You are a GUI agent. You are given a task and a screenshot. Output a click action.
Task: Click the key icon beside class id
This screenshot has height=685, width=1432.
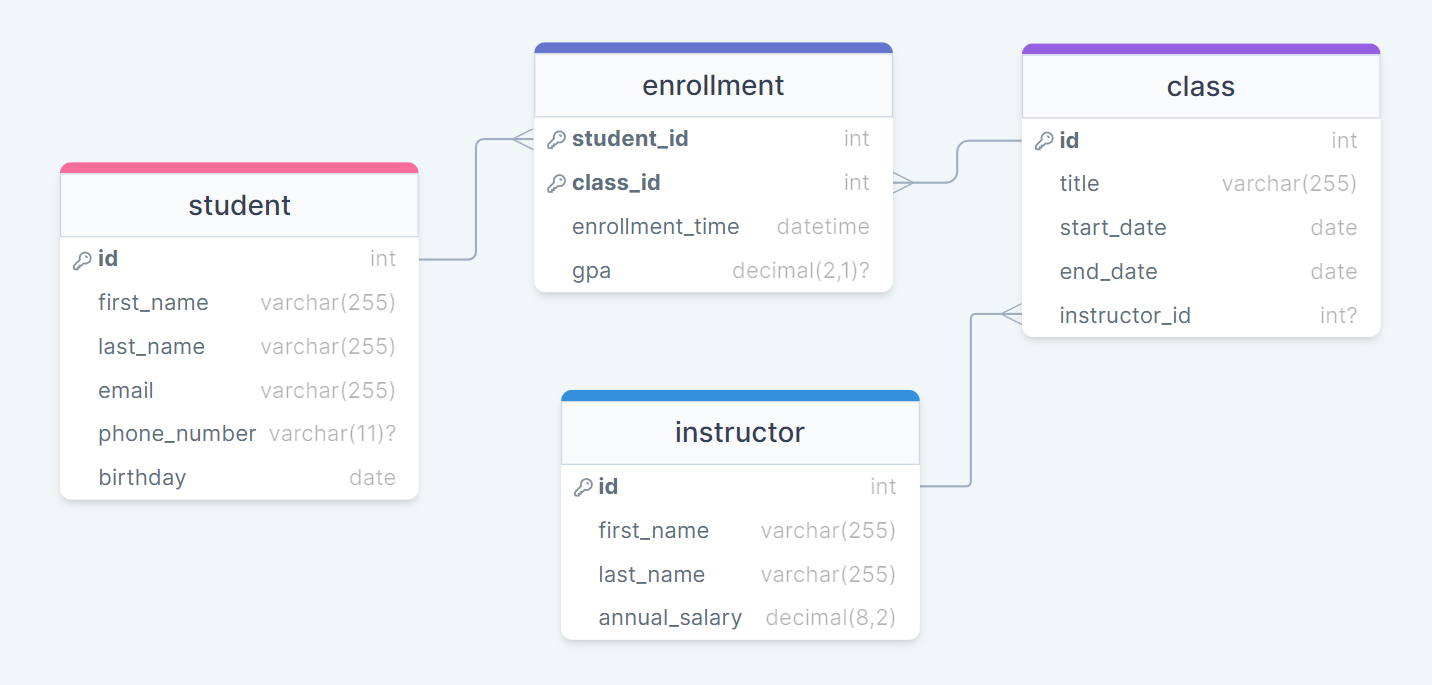1043,141
